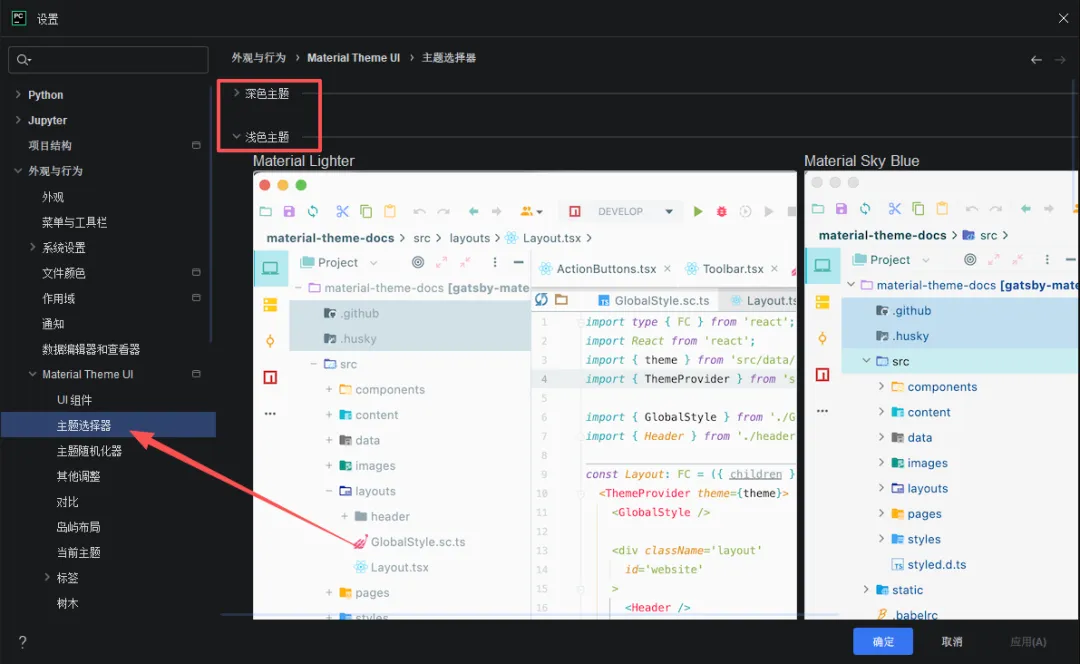1080x664 pixels.
Task: Expand the 深色主题 section
Action: tap(236, 93)
